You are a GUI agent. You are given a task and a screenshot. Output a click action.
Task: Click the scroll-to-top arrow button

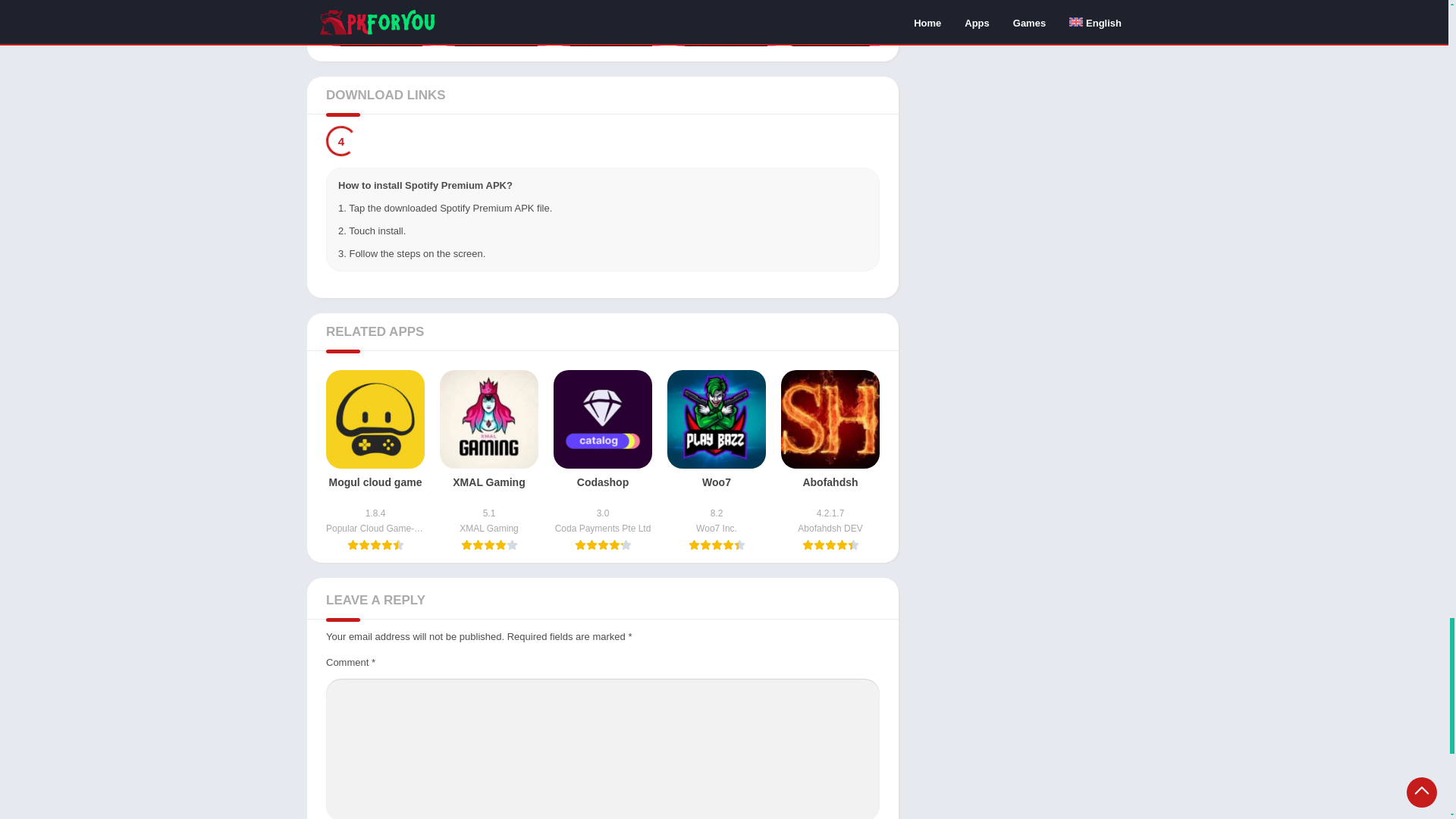[1422, 792]
